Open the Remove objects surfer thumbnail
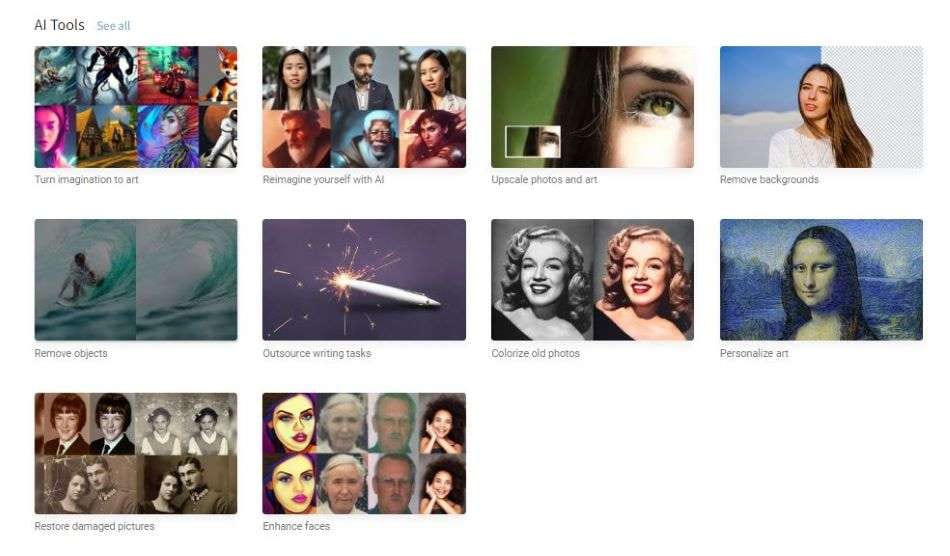Image resolution: width=950 pixels, height=556 pixels. 136,280
